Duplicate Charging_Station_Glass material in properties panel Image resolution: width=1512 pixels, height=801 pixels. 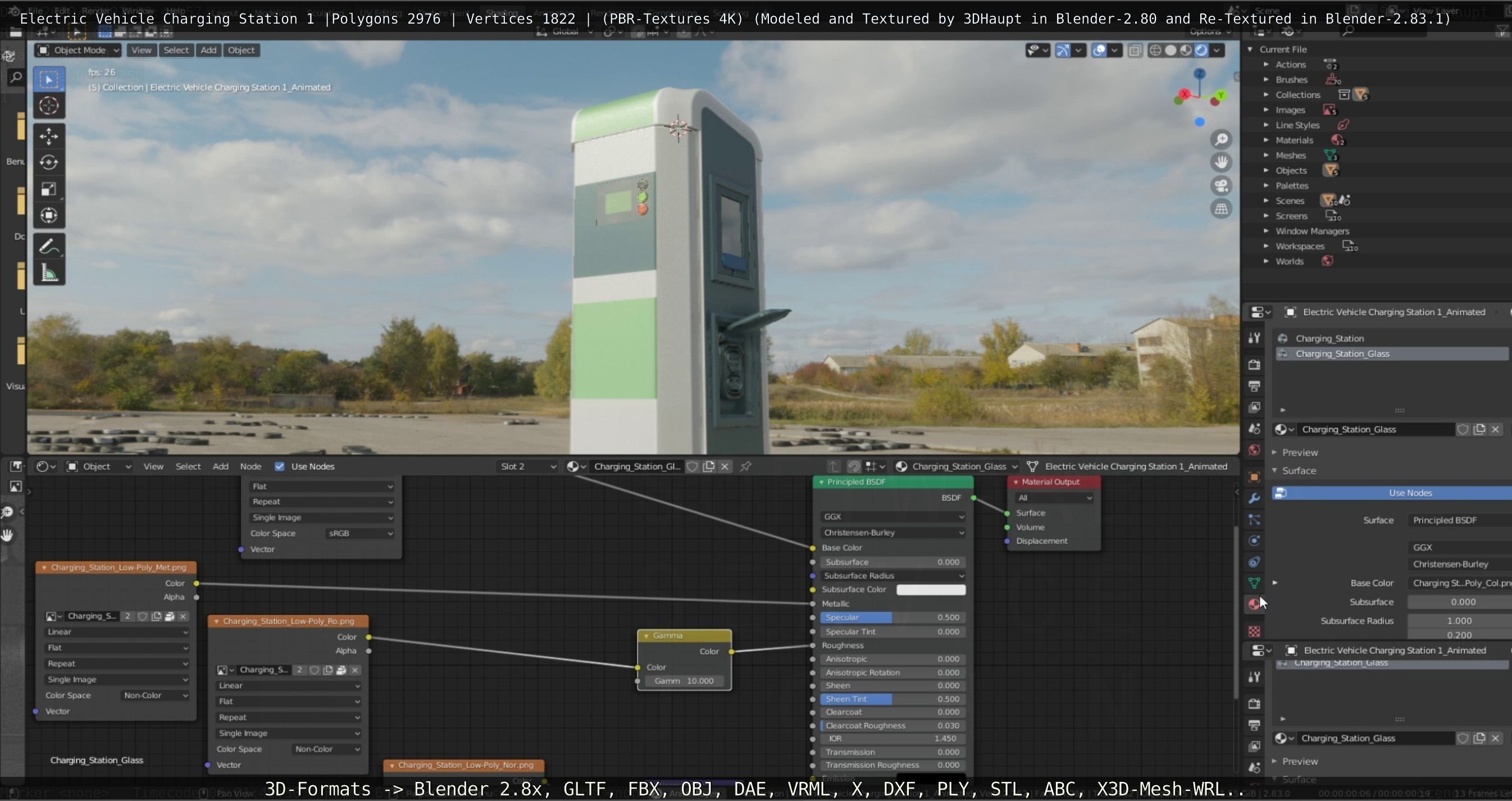[x=1479, y=430]
